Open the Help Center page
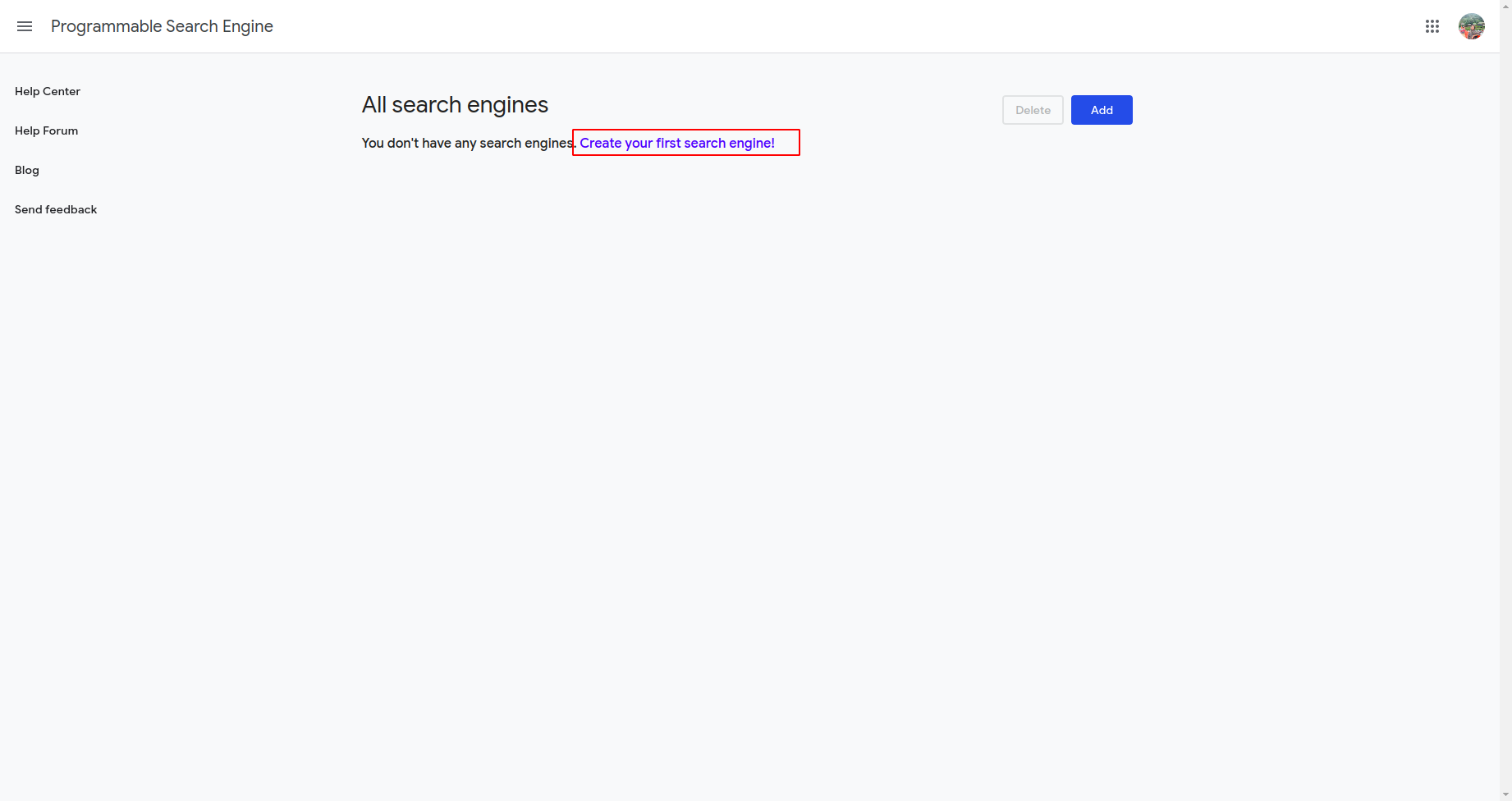 (48, 91)
